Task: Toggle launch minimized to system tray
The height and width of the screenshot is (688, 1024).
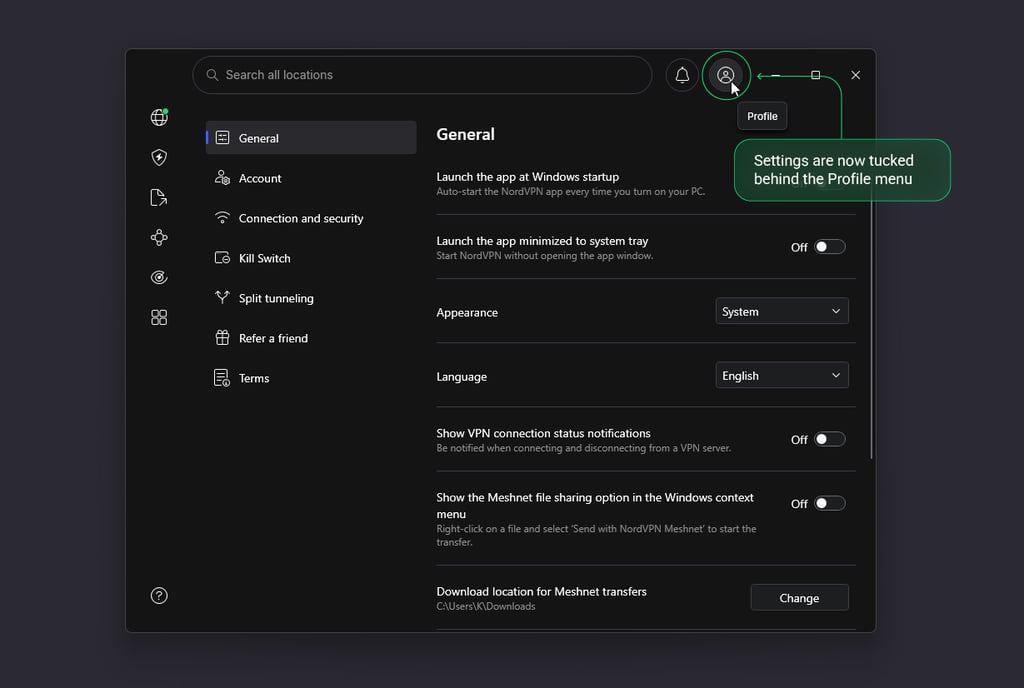Action: pyautogui.click(x=829, y=247)
